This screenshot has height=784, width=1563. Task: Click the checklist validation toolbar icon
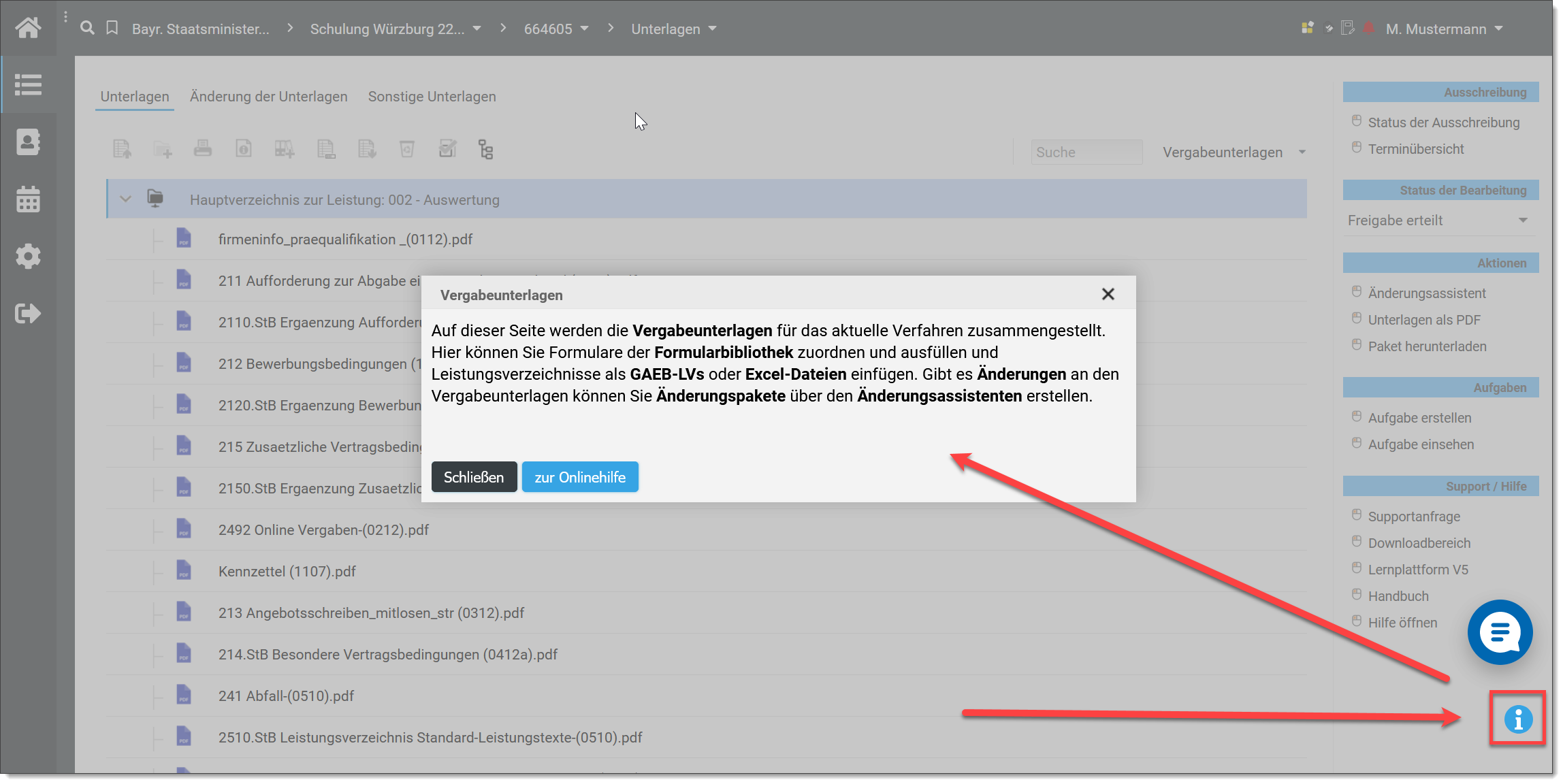tap(447, 148)
